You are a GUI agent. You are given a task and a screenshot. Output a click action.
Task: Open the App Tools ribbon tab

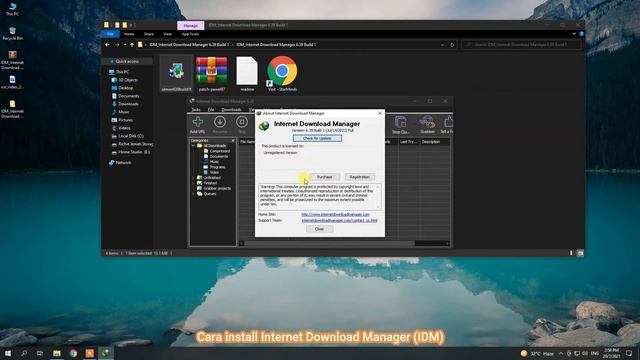coord(190,34)
